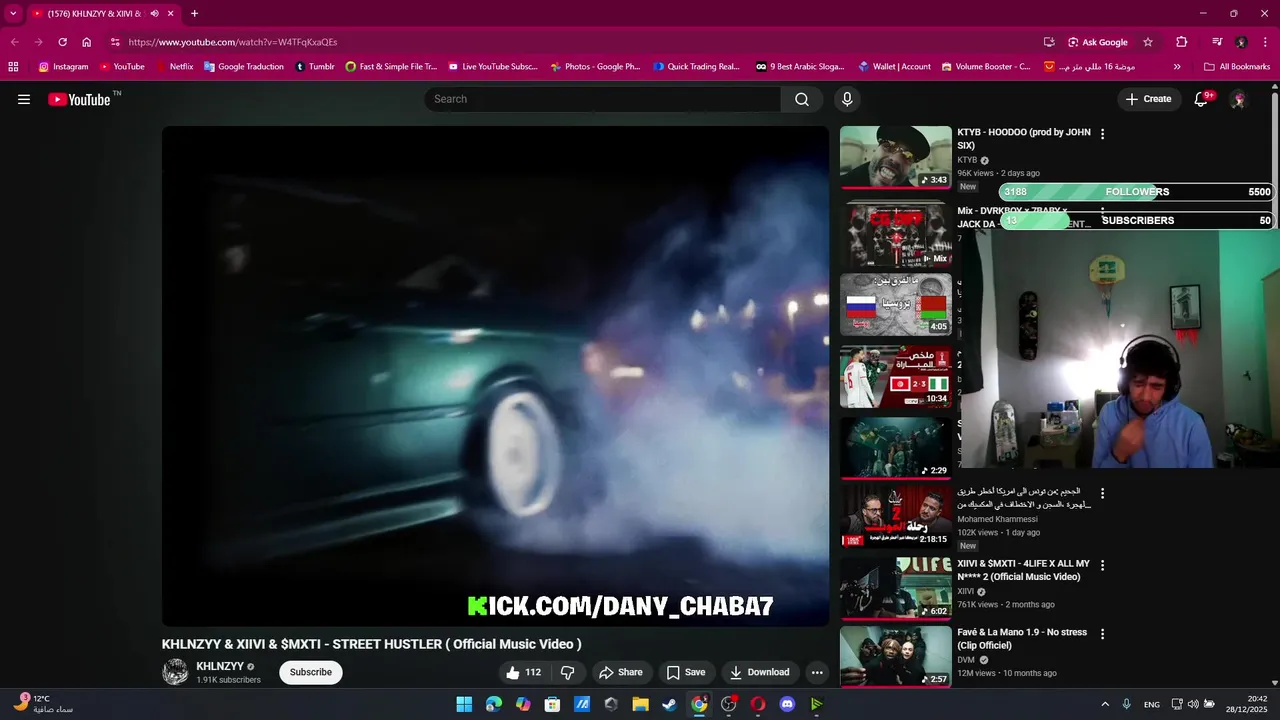This screenshot has height=720, width=1280.
Task: Open Quick Trading Real bookmark
Action: pyautogui.click(x=696, y=67)
